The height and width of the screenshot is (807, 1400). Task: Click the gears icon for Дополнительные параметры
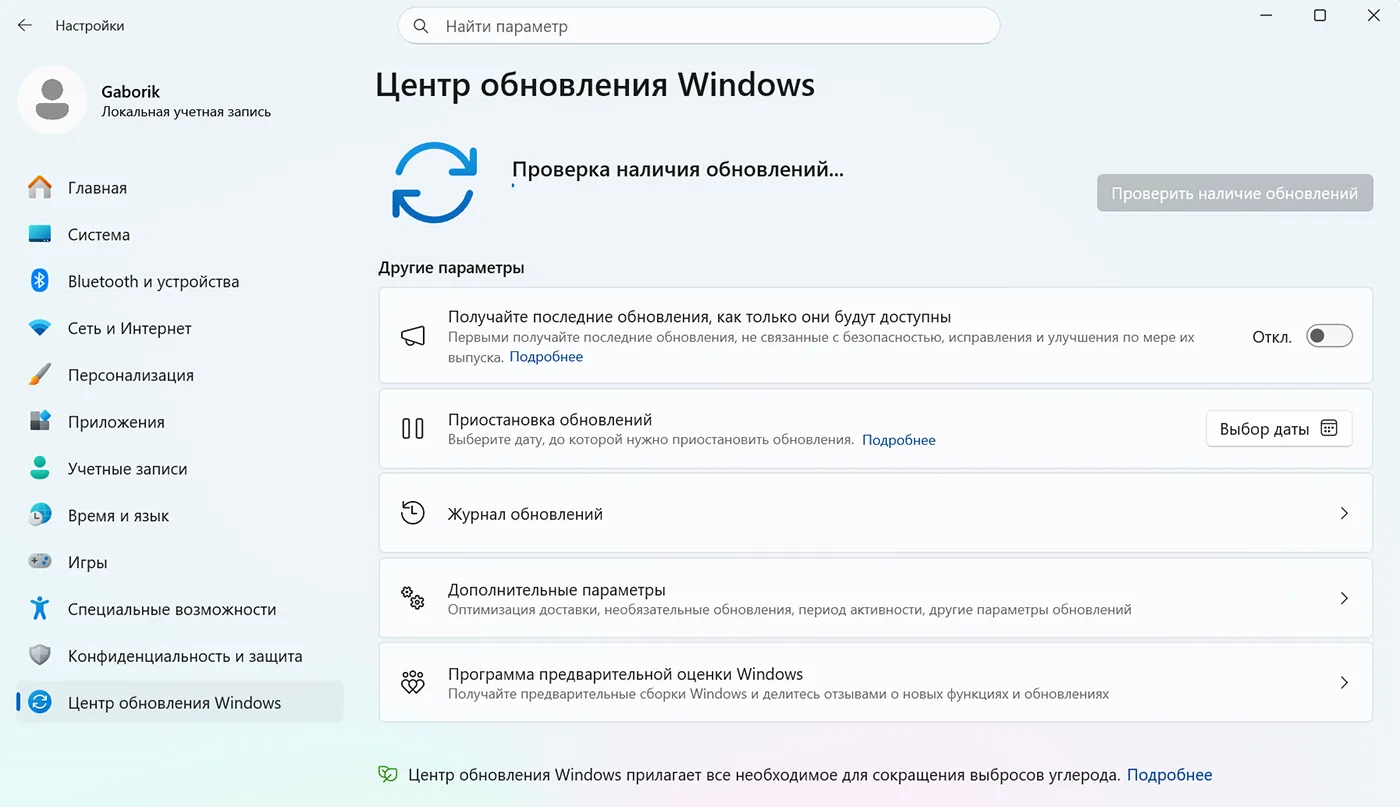pyautogui.click(x=413, y=598)
